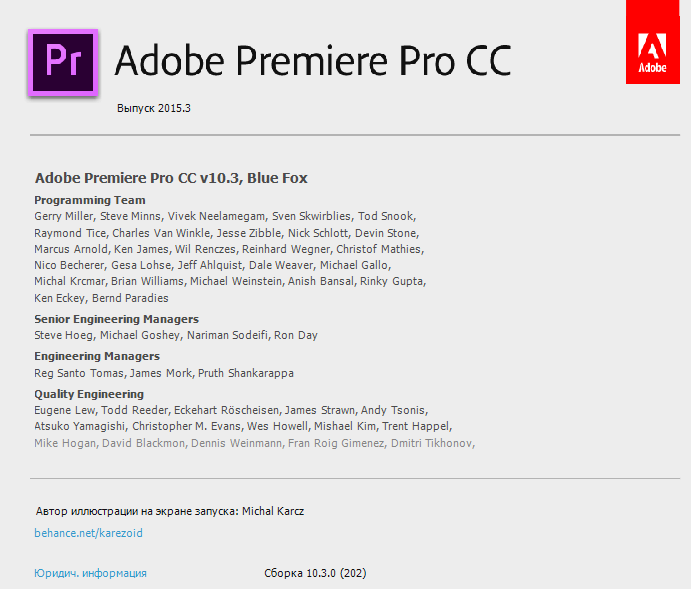Click the 'Programming Team' heading
The image size is (691, 589).
(x=90, y=200)
